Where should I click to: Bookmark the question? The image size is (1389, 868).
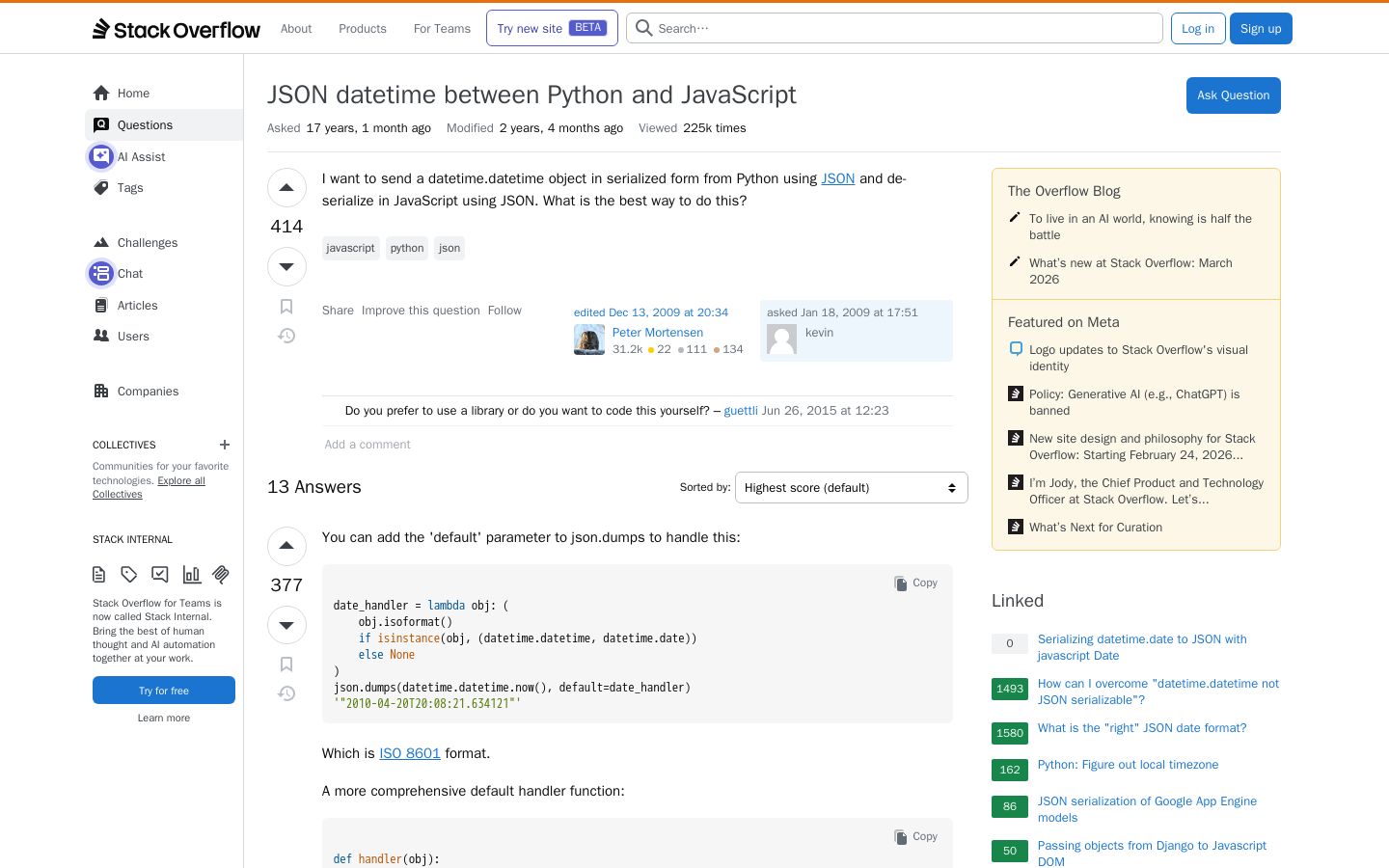point(286,307)
